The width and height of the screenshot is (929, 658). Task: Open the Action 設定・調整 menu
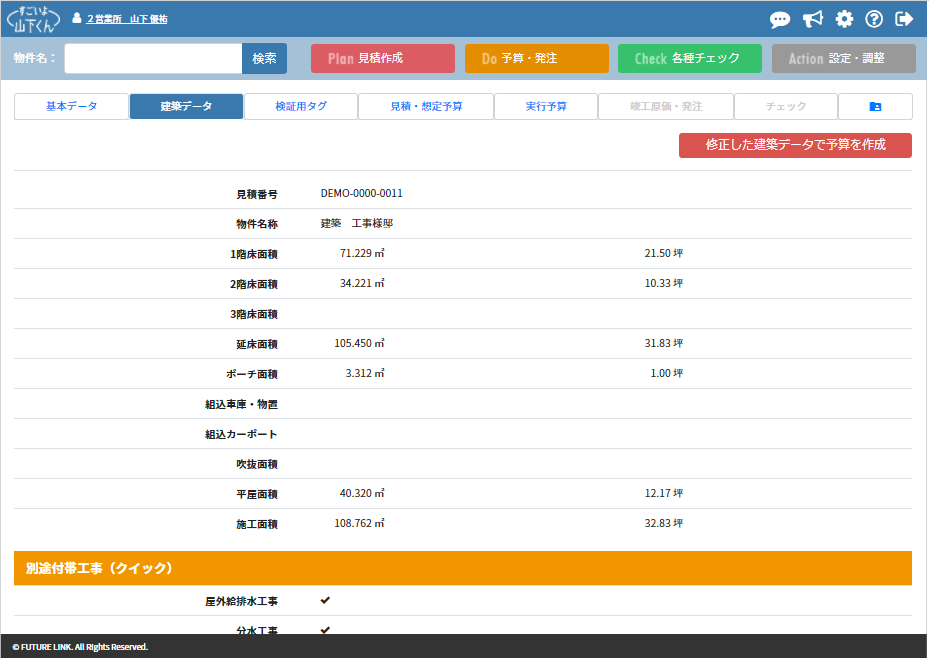[x=843, y=59]
